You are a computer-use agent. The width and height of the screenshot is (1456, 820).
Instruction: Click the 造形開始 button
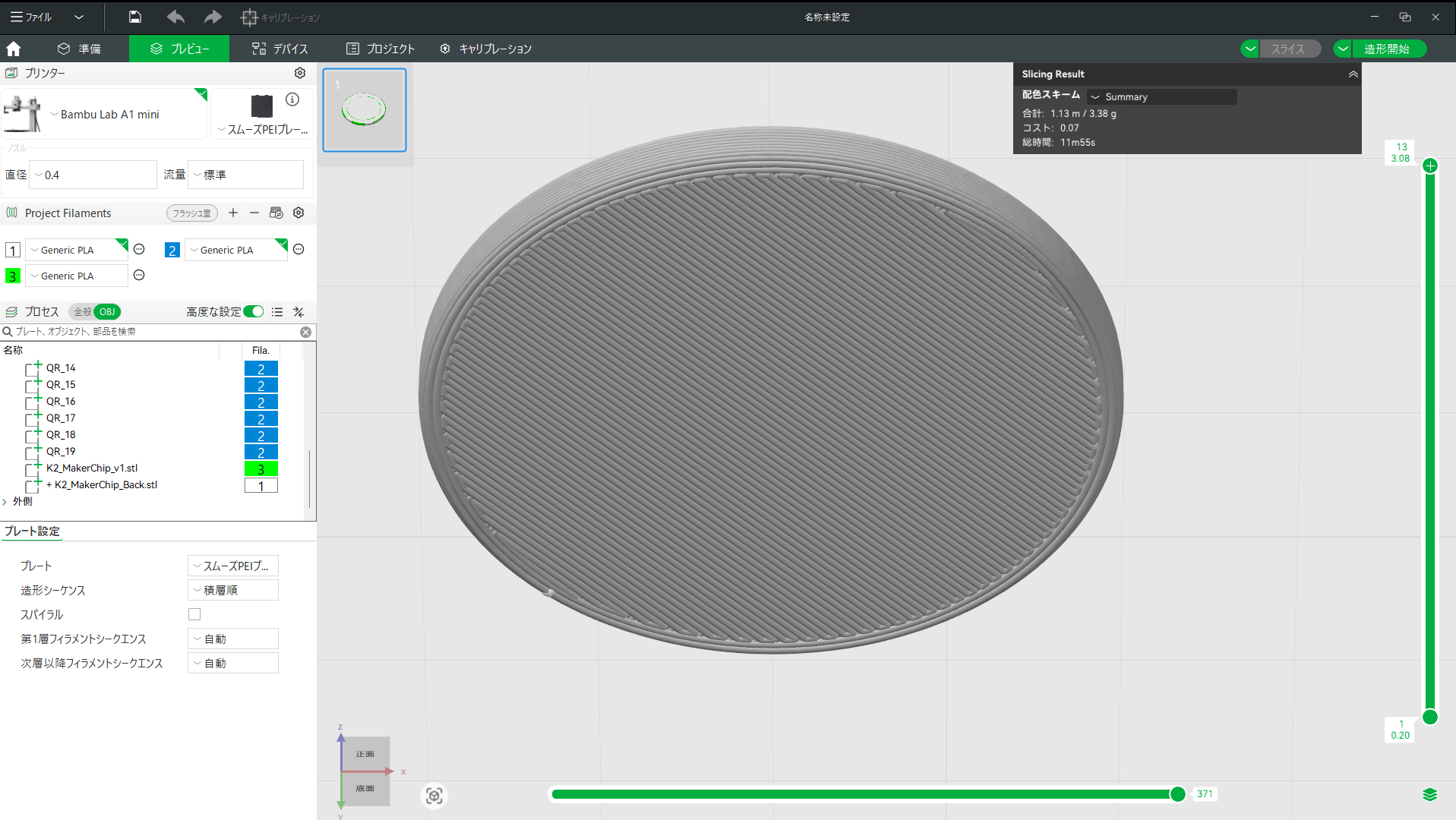1388,49
